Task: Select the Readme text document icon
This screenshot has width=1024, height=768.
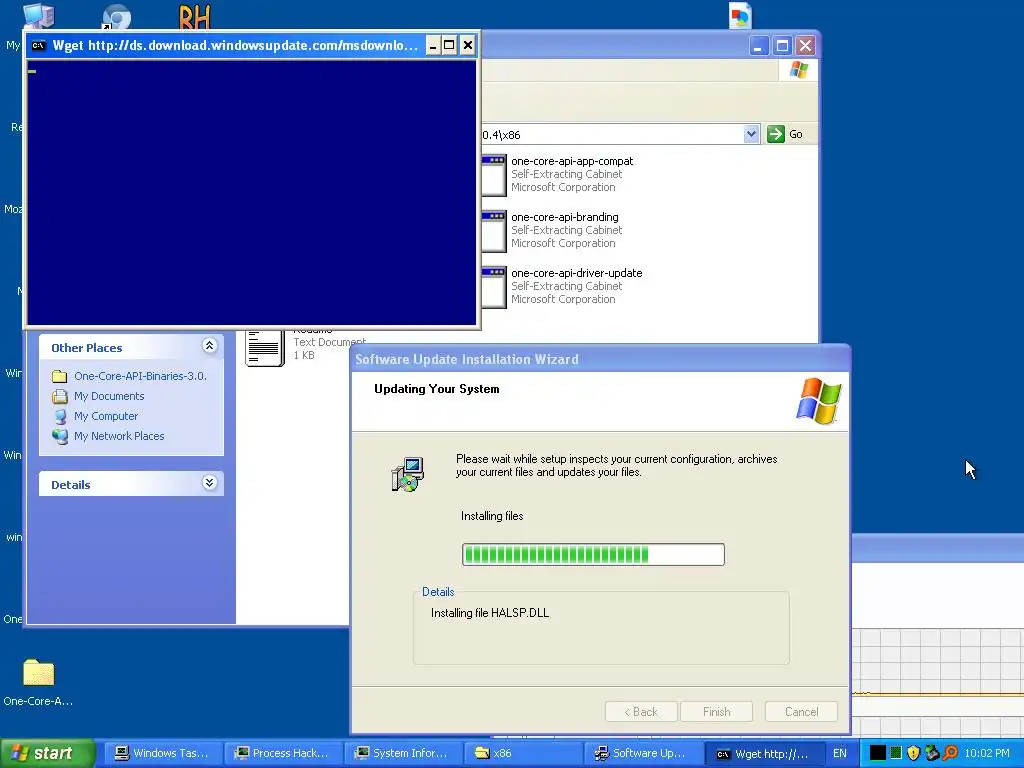Action: click(264, 347)
